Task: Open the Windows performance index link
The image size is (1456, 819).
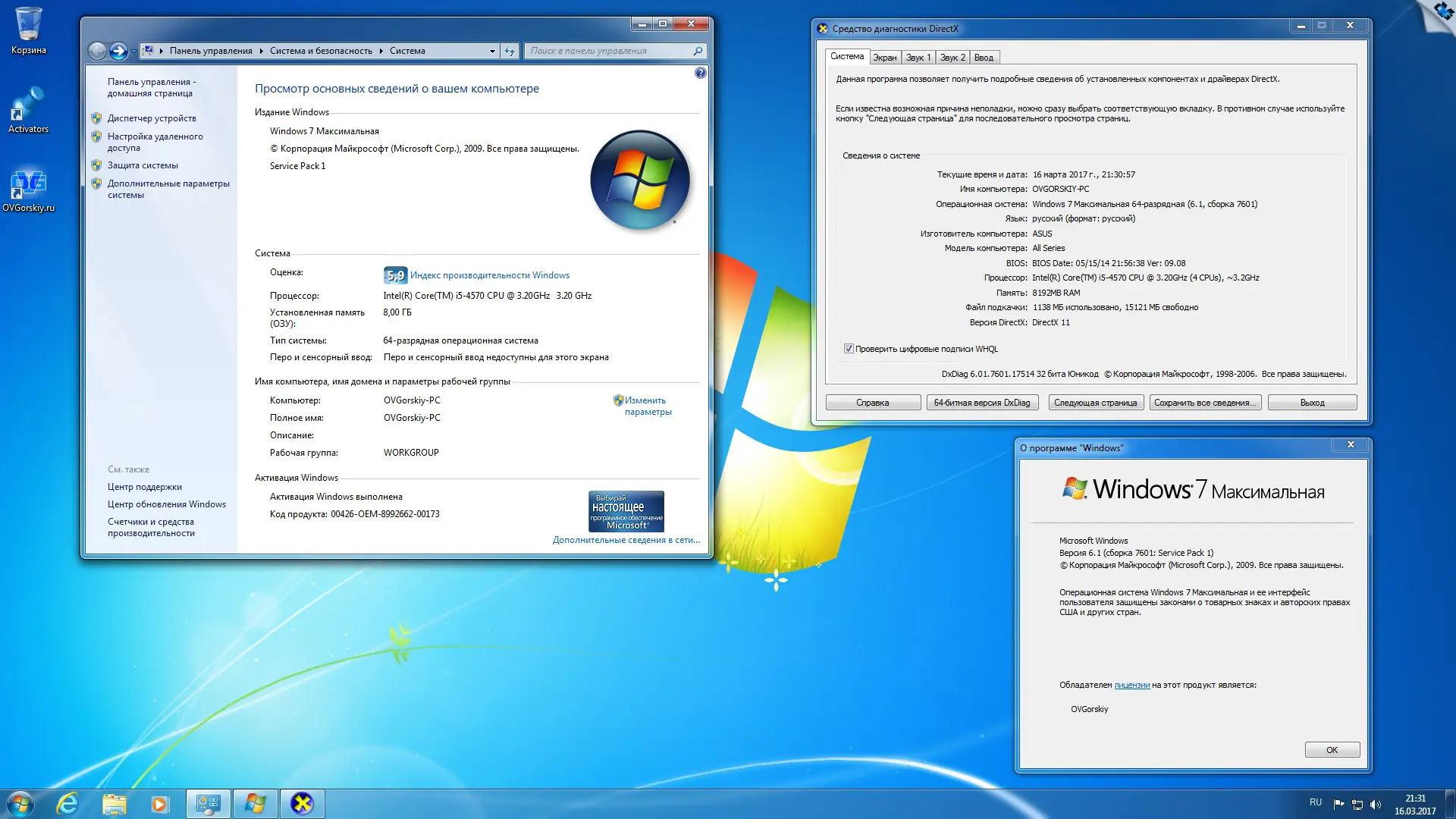Action: point(489,275)
